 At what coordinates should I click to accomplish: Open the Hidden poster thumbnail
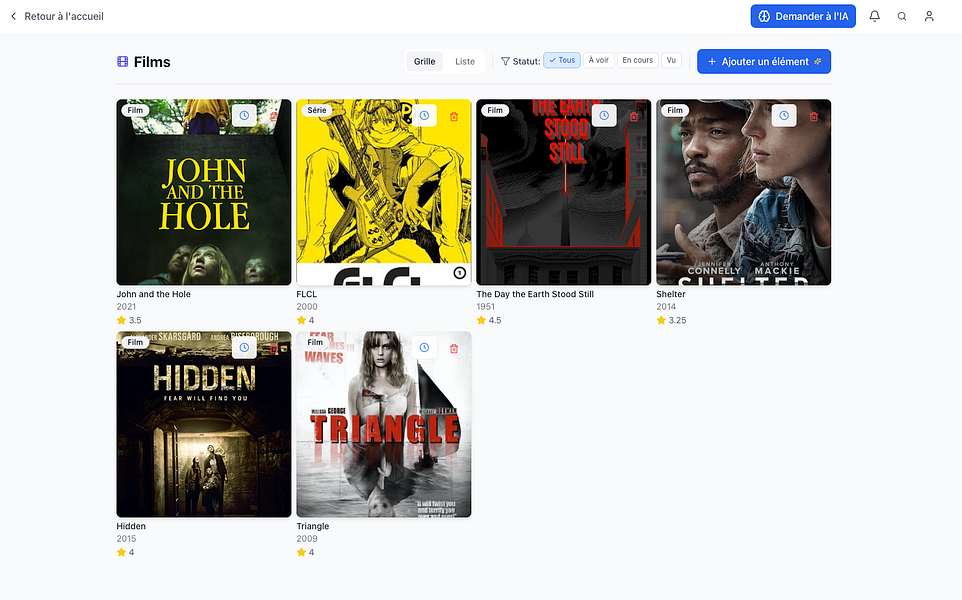click(x=204, y=425)
